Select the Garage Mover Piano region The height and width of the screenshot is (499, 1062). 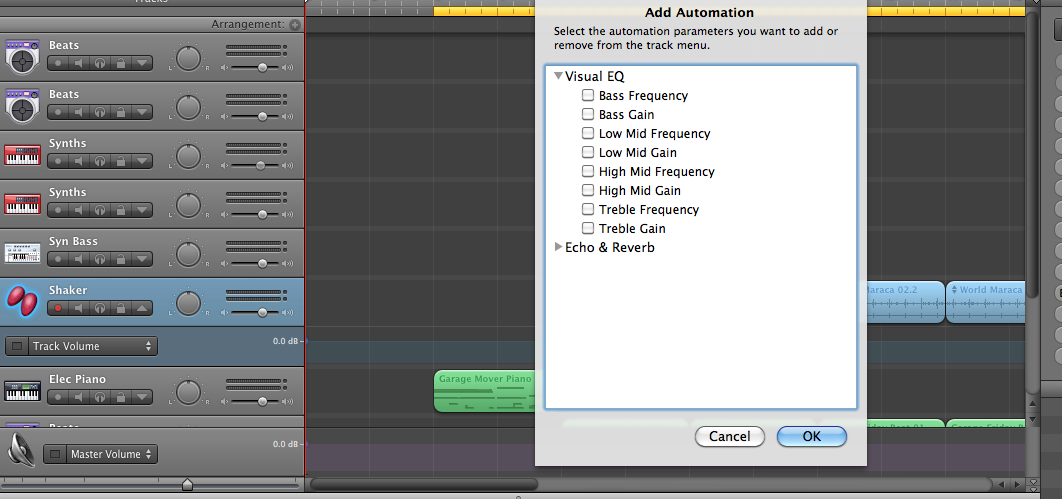pos(484,391)
